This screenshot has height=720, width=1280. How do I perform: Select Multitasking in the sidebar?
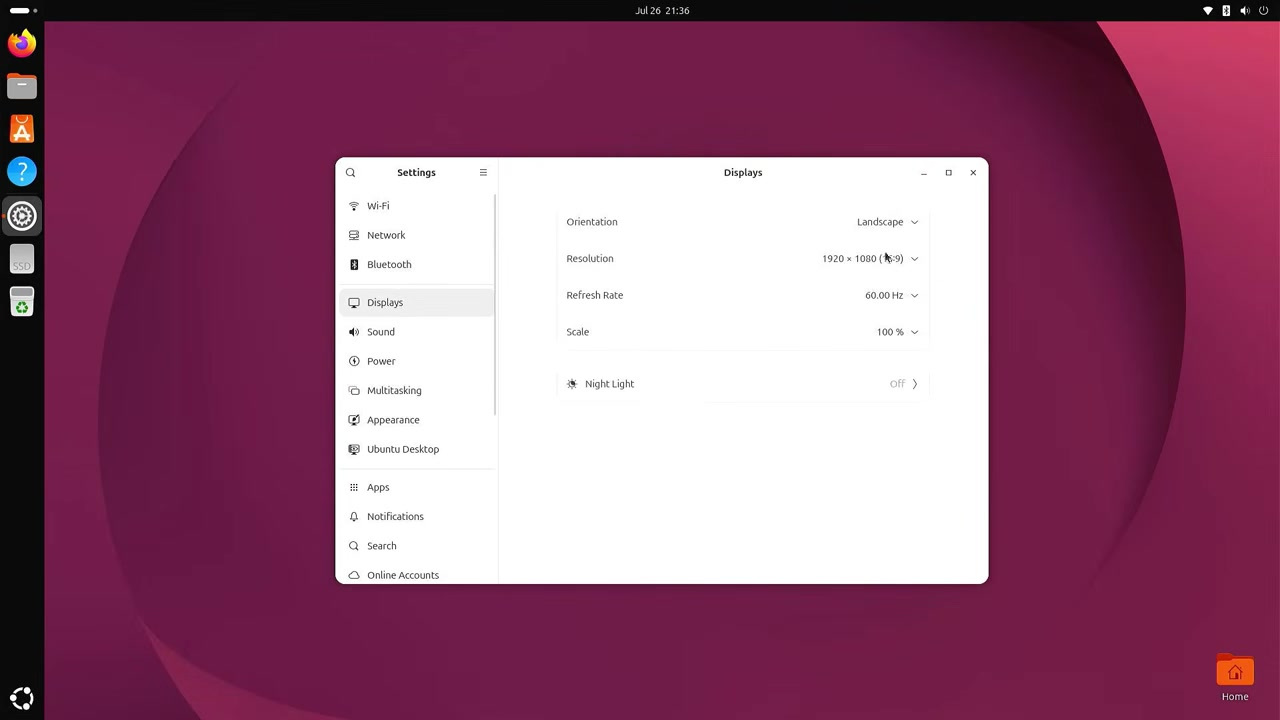pyautogui.click(x=417, y=390)
